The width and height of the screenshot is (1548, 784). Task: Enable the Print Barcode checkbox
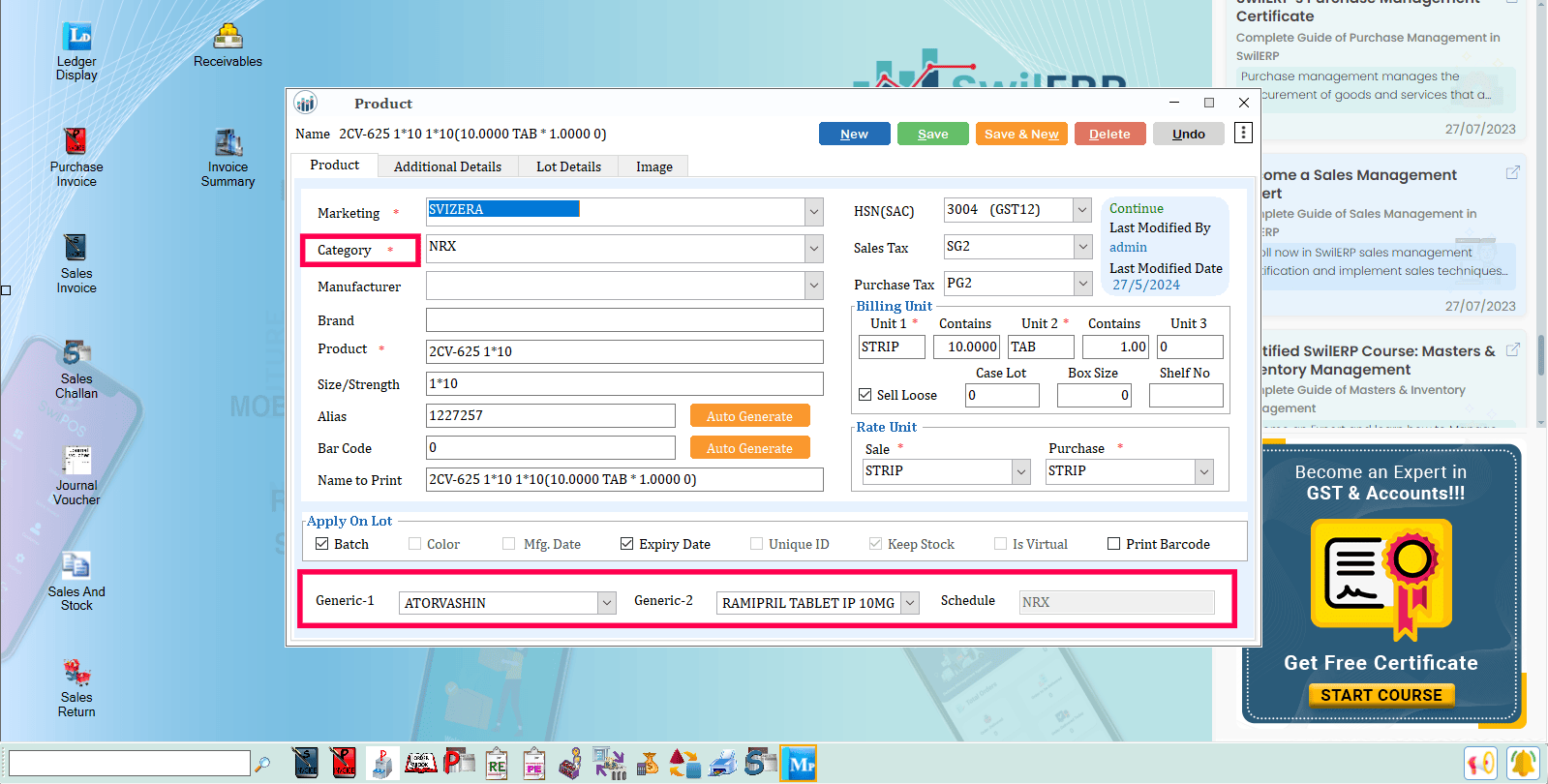1114,544
